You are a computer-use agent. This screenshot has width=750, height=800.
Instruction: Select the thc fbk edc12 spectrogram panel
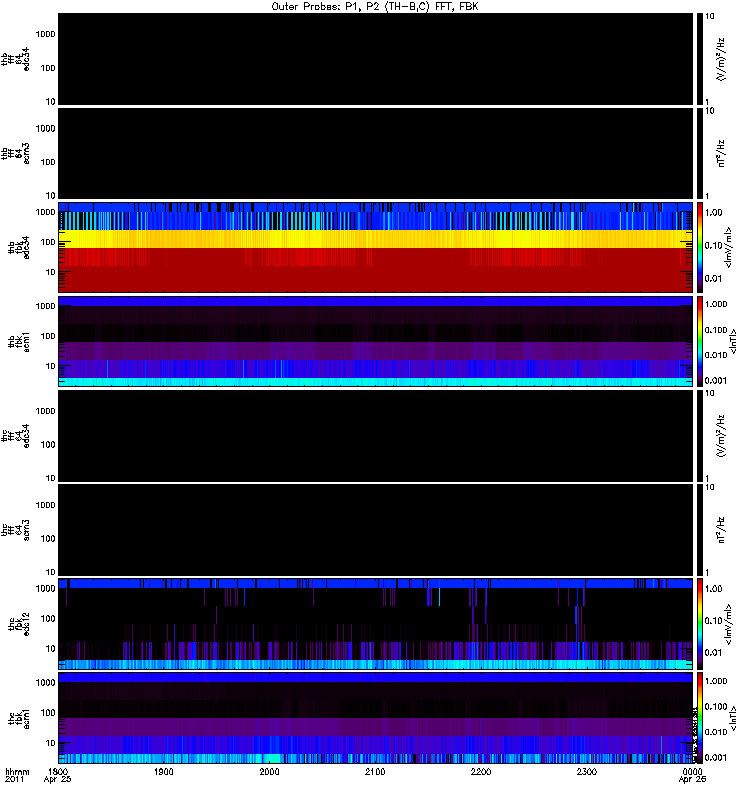pos(375,623)
